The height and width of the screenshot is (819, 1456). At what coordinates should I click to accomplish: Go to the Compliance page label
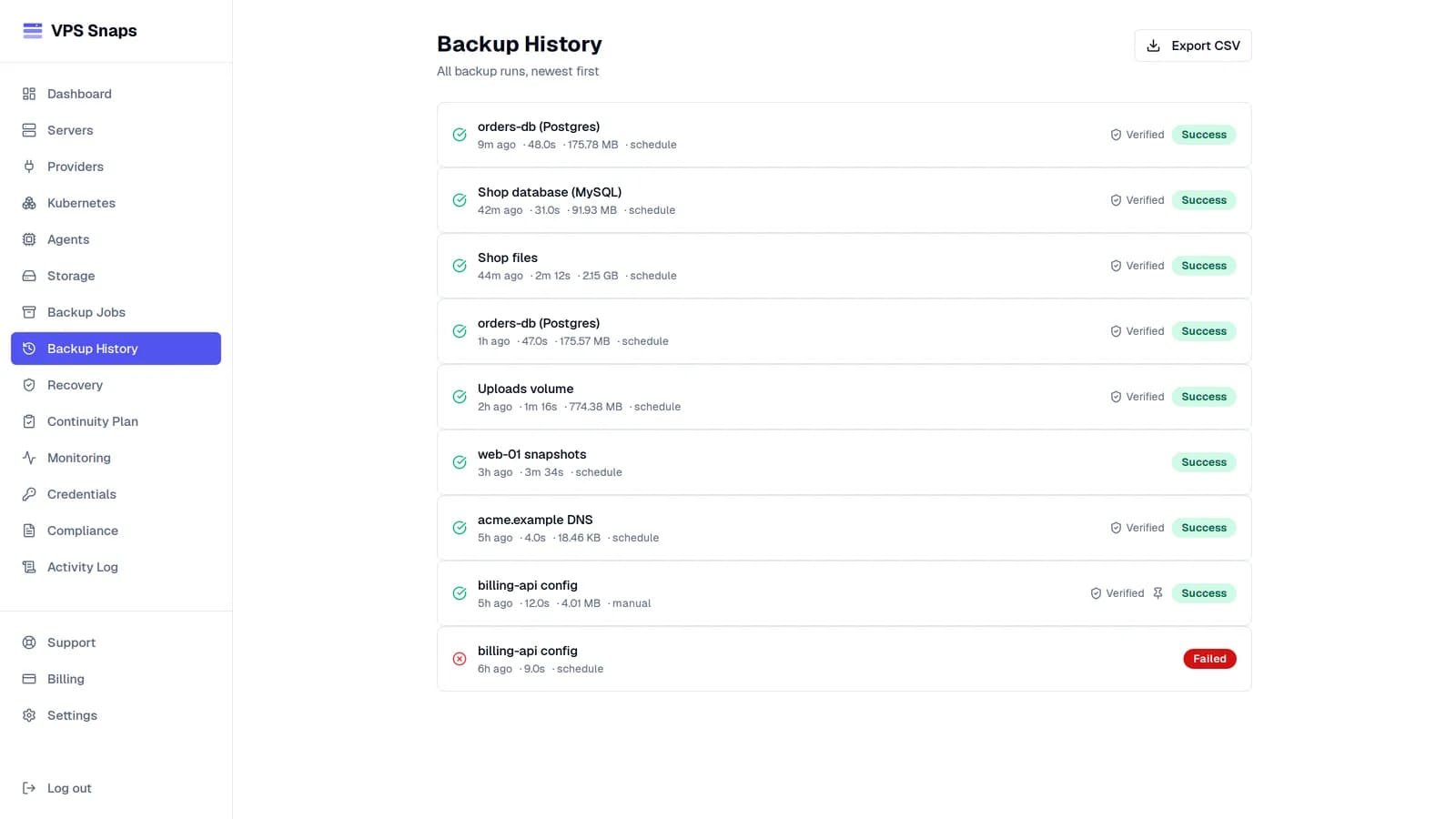83,531
